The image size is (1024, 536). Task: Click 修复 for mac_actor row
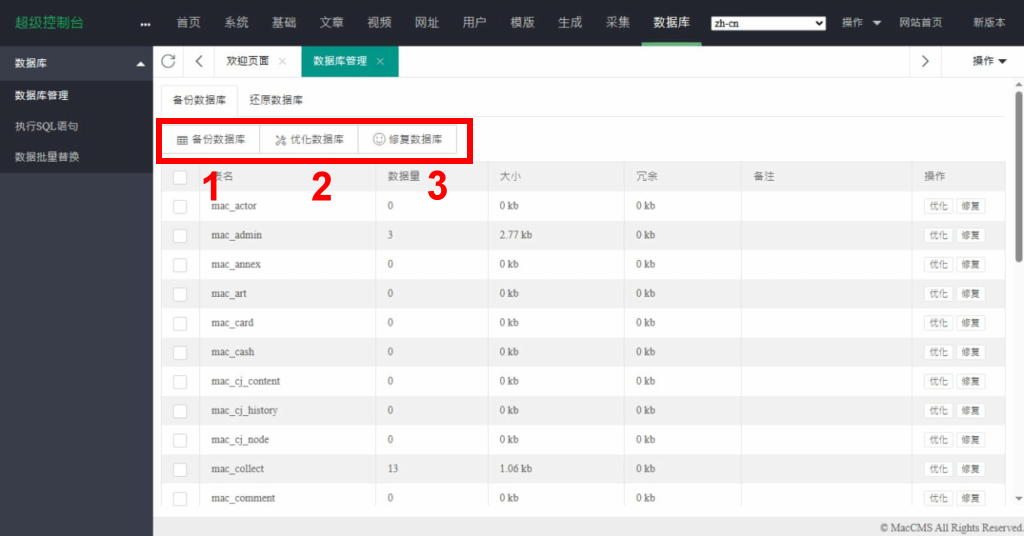click(970, 206)
